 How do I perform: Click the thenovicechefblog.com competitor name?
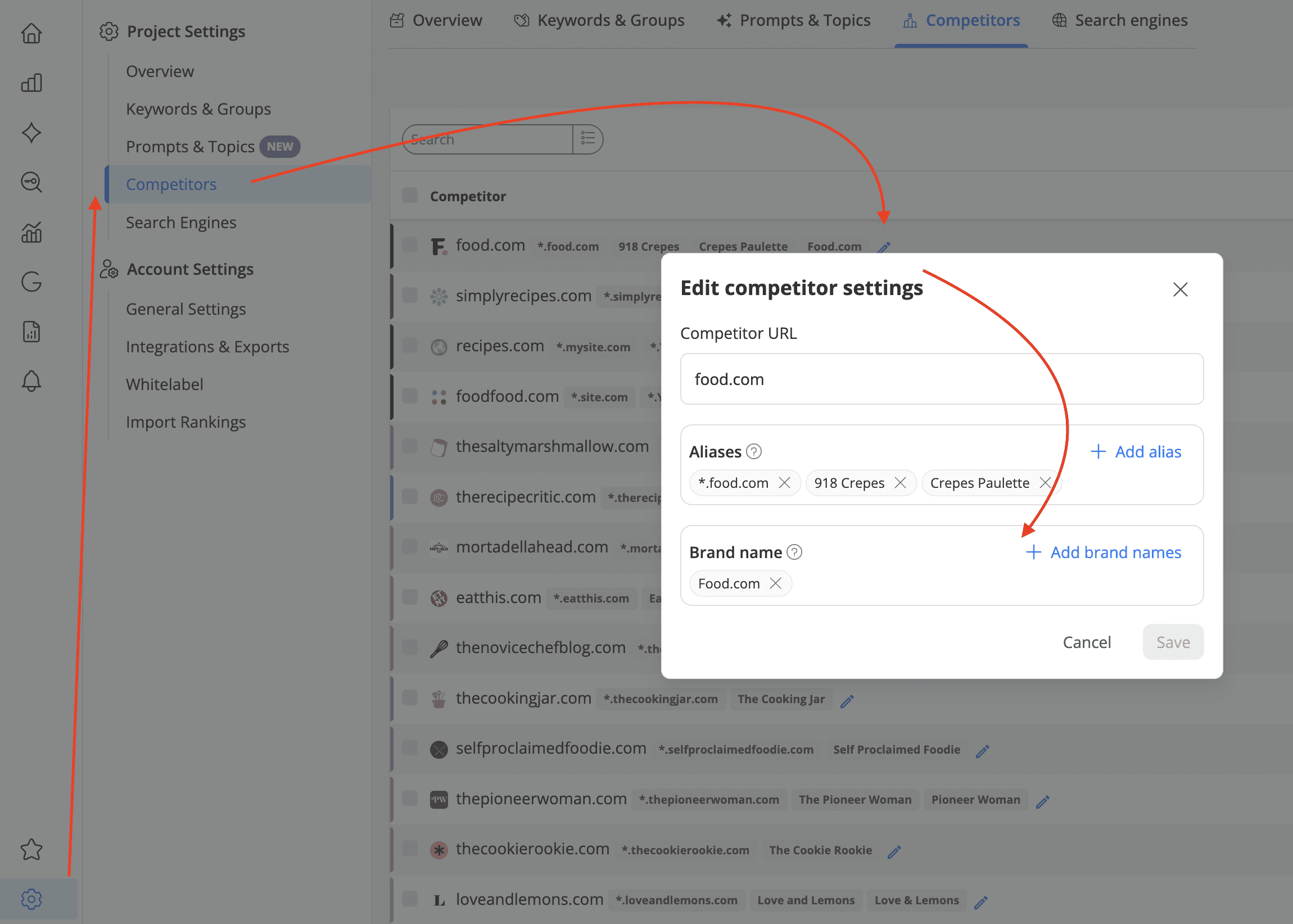pos(541,647)
